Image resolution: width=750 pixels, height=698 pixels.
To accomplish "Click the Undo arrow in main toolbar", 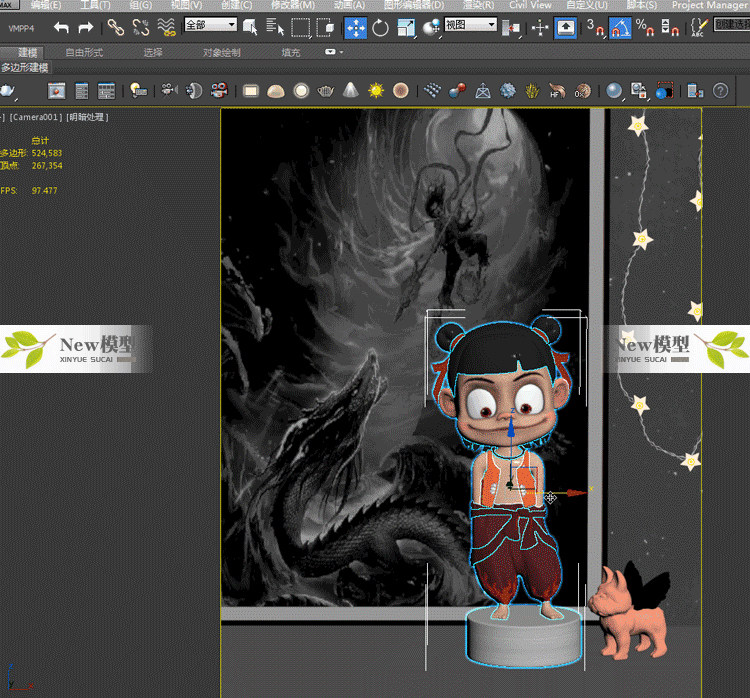I will click(x=62, y=28).
